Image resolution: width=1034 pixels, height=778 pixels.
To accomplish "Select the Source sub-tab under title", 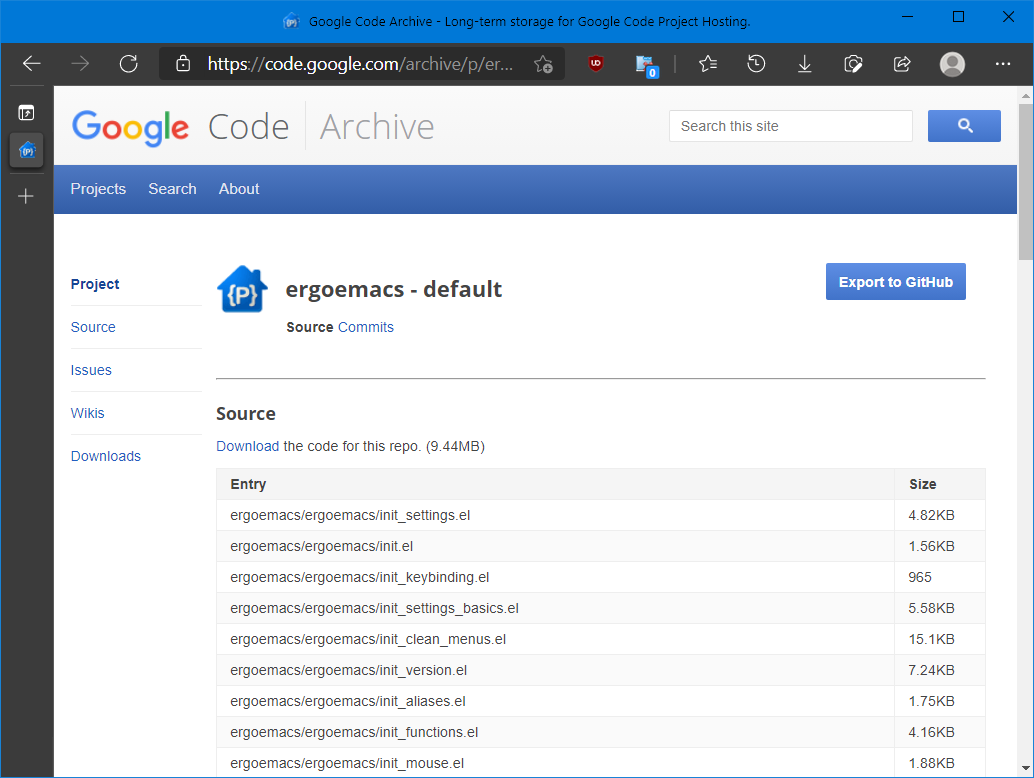I will coord(310,327).
